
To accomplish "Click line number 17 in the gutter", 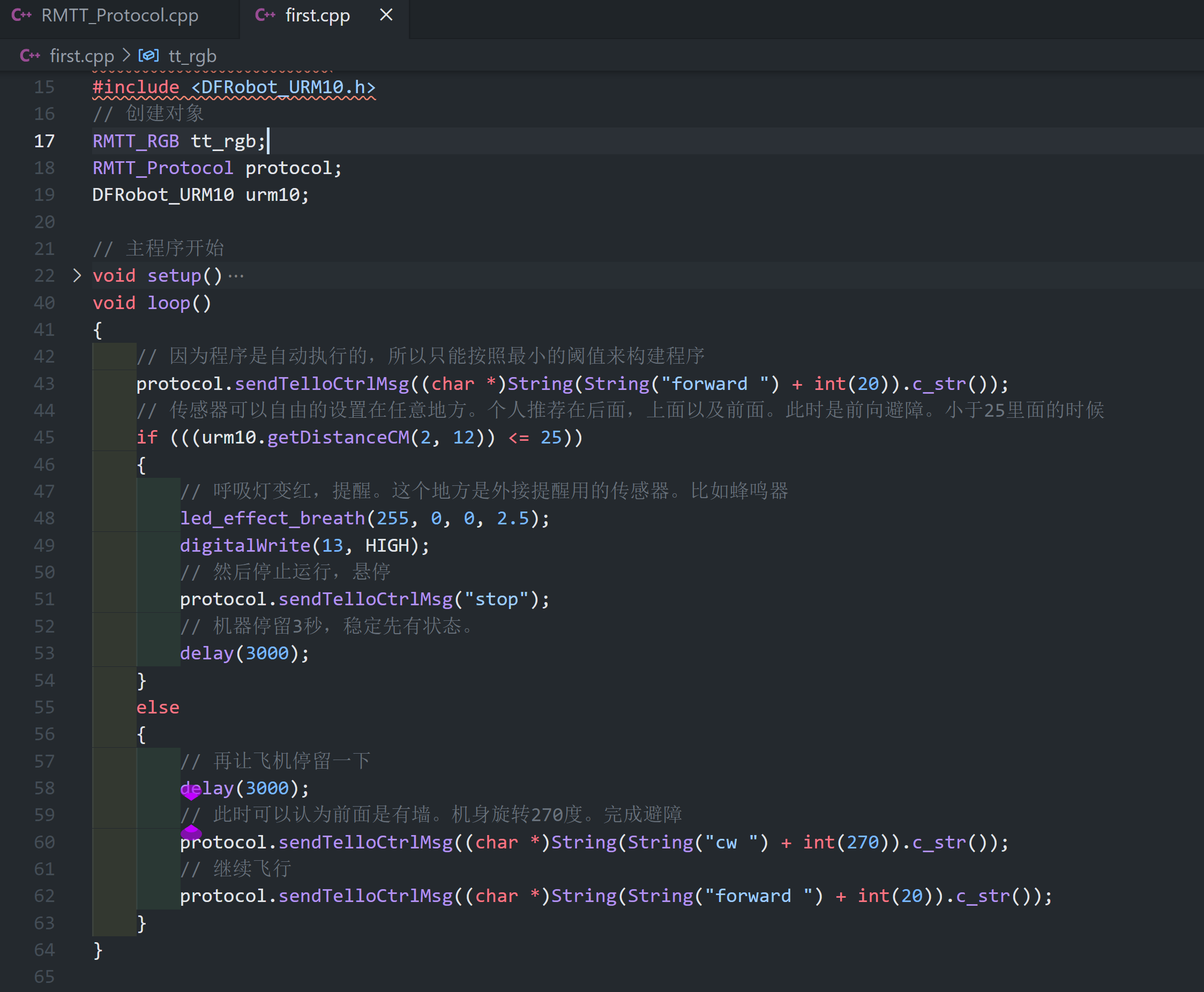I will click(x=44, y=141).
